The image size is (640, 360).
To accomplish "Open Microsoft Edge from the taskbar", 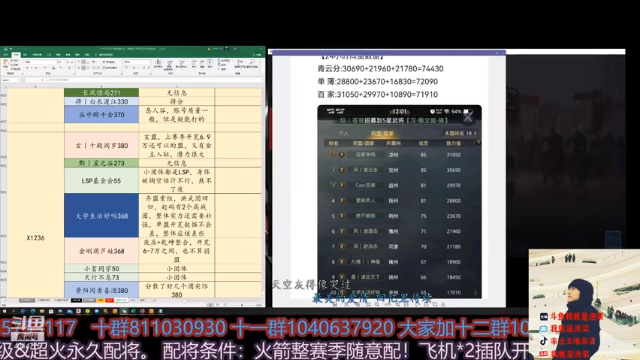I will 33,311.
